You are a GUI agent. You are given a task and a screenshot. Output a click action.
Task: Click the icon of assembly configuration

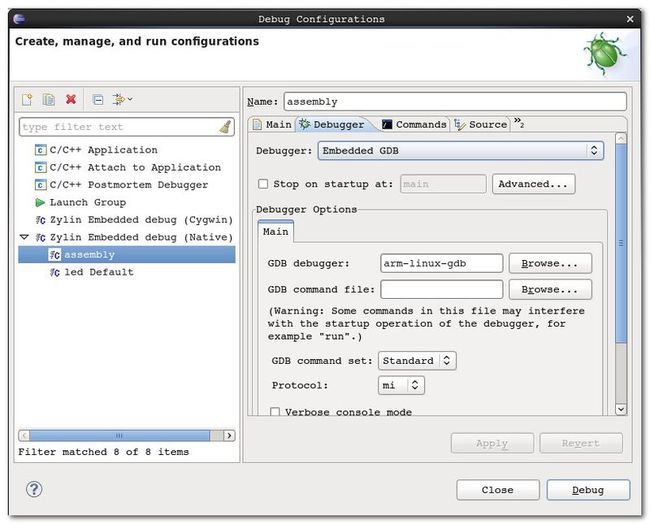[x=55, y=255]
